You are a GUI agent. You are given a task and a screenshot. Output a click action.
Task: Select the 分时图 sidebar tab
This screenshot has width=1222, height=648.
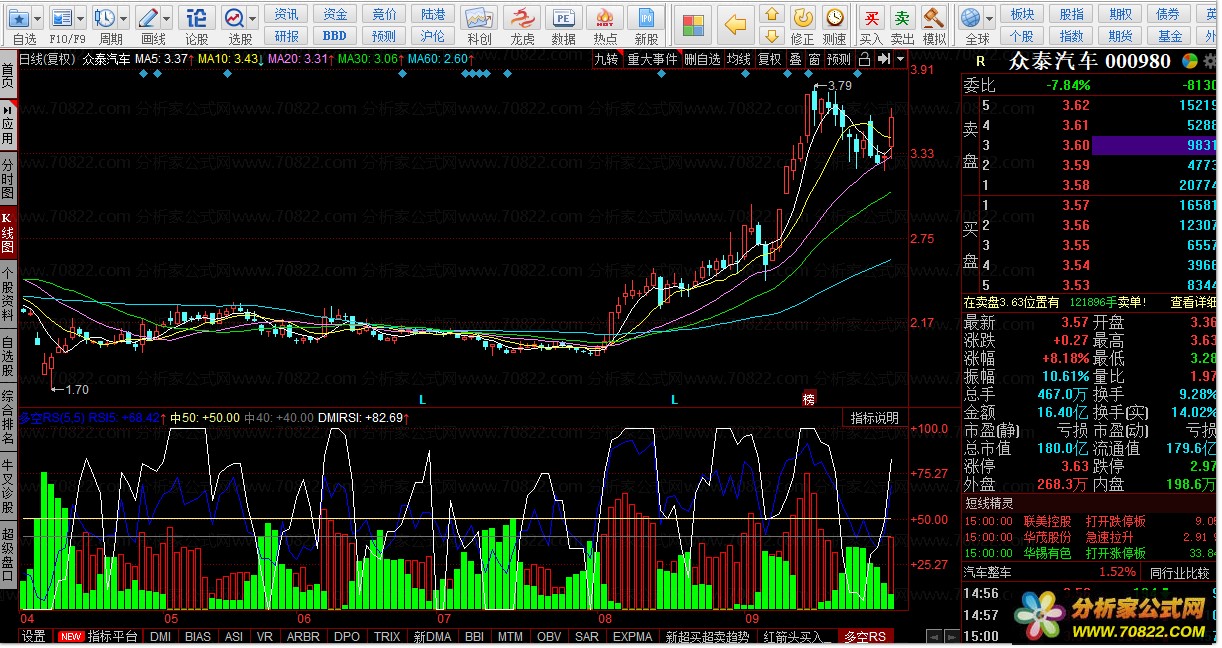pos(8,178)
